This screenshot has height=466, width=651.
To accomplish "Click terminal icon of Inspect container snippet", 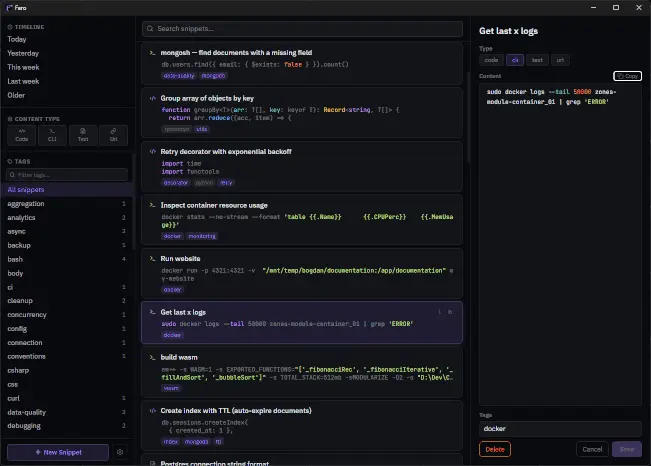I will [152, 205].
